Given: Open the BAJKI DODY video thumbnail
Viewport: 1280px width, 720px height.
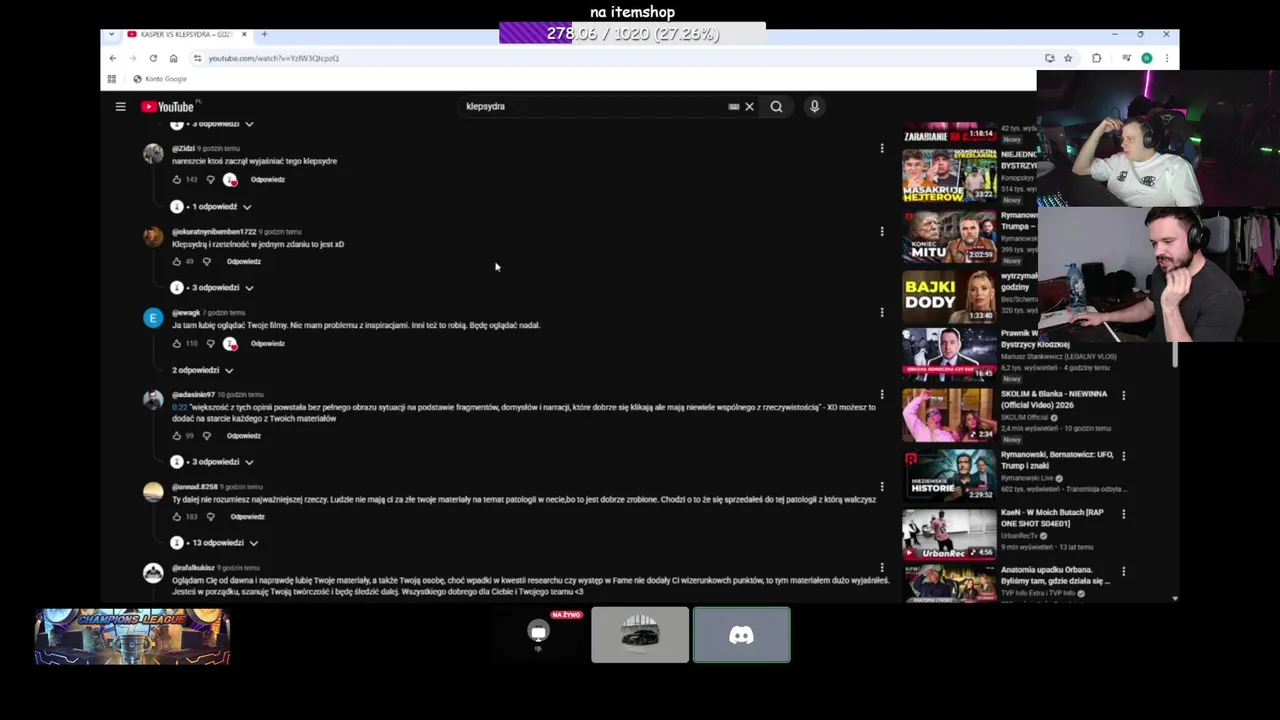Looking at the screenshot, I should [x=949, y=295].
